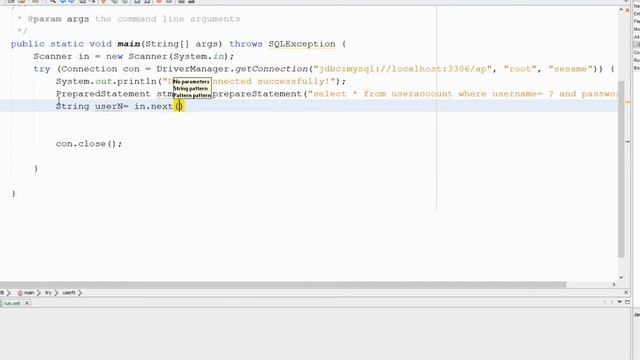Click the orange error stripe status square

point(627,10)
